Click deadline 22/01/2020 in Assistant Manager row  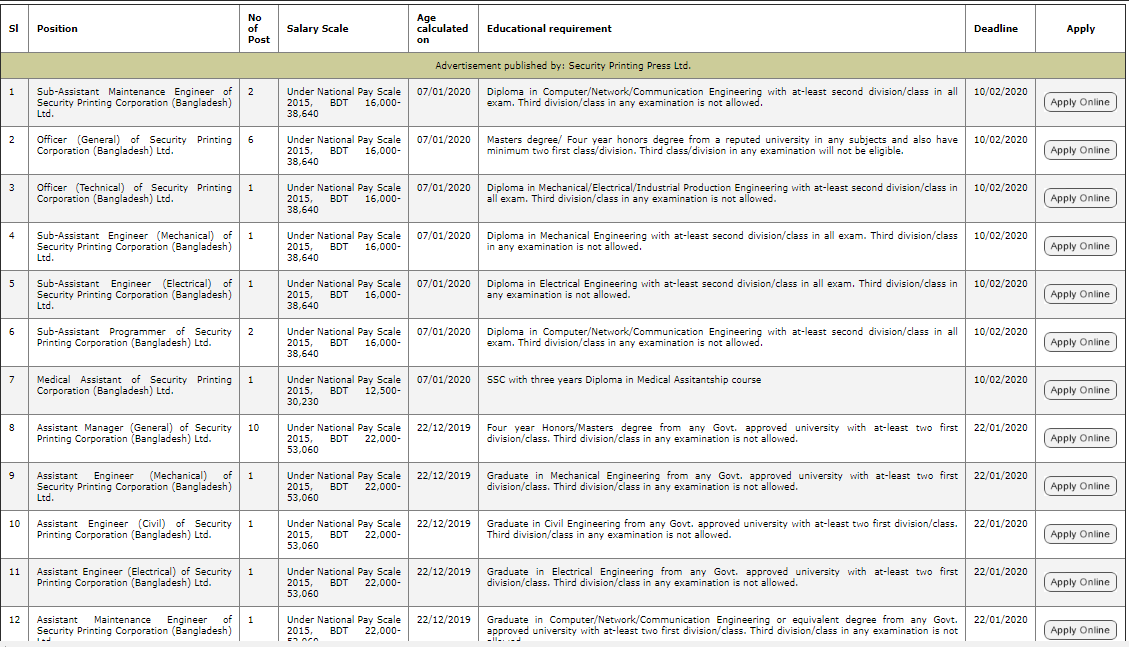point(1000,427)
